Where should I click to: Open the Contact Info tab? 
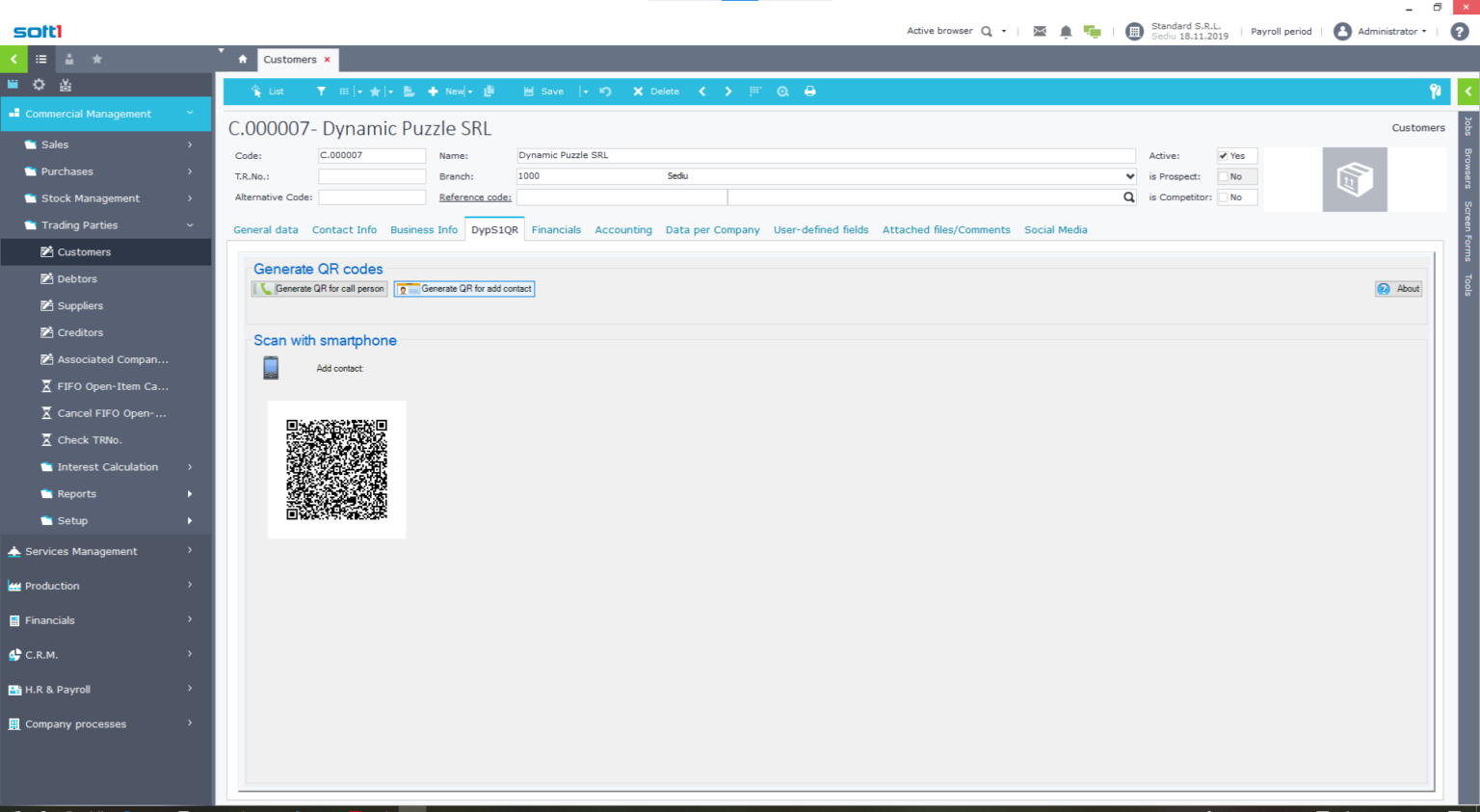[344, 230]
